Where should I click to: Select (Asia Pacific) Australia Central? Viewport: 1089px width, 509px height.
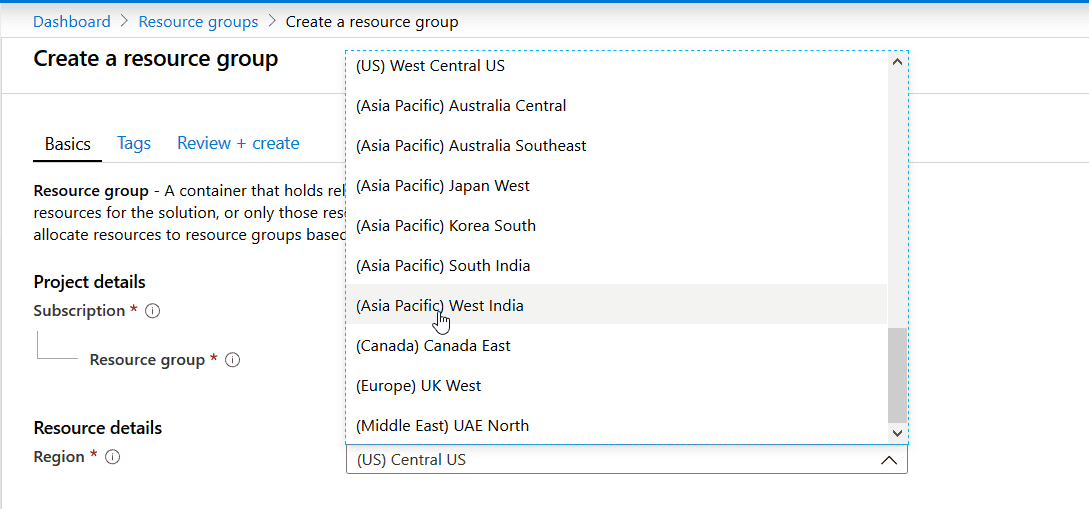click(x=616, y=106)
